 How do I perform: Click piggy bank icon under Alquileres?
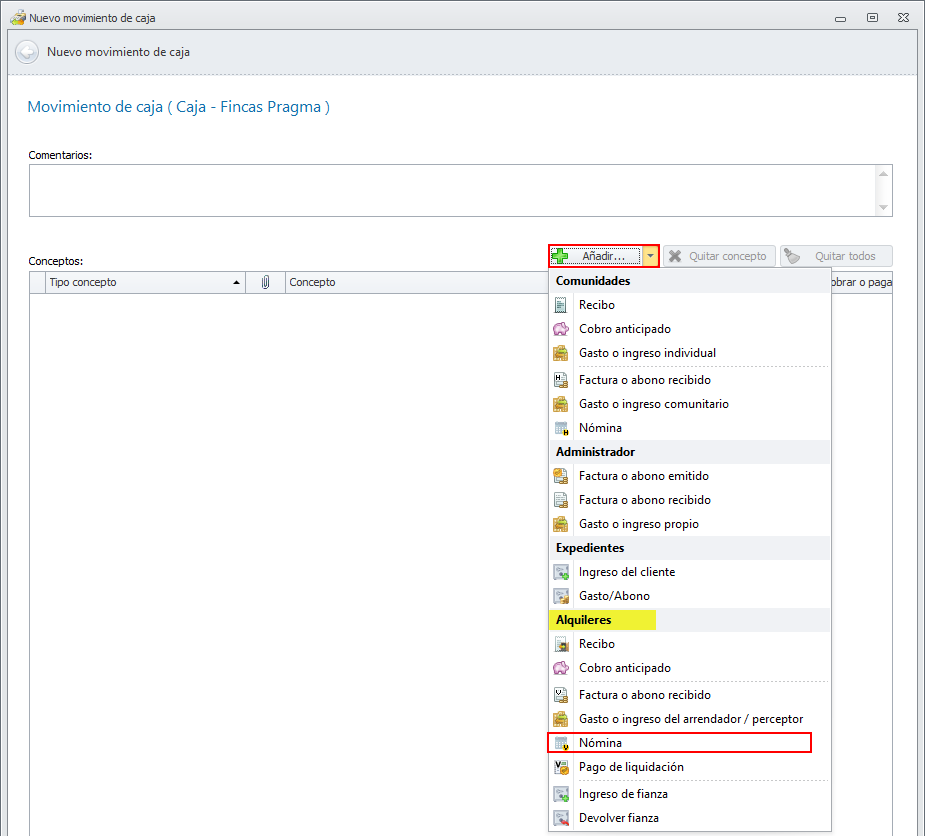coord(561,668)
